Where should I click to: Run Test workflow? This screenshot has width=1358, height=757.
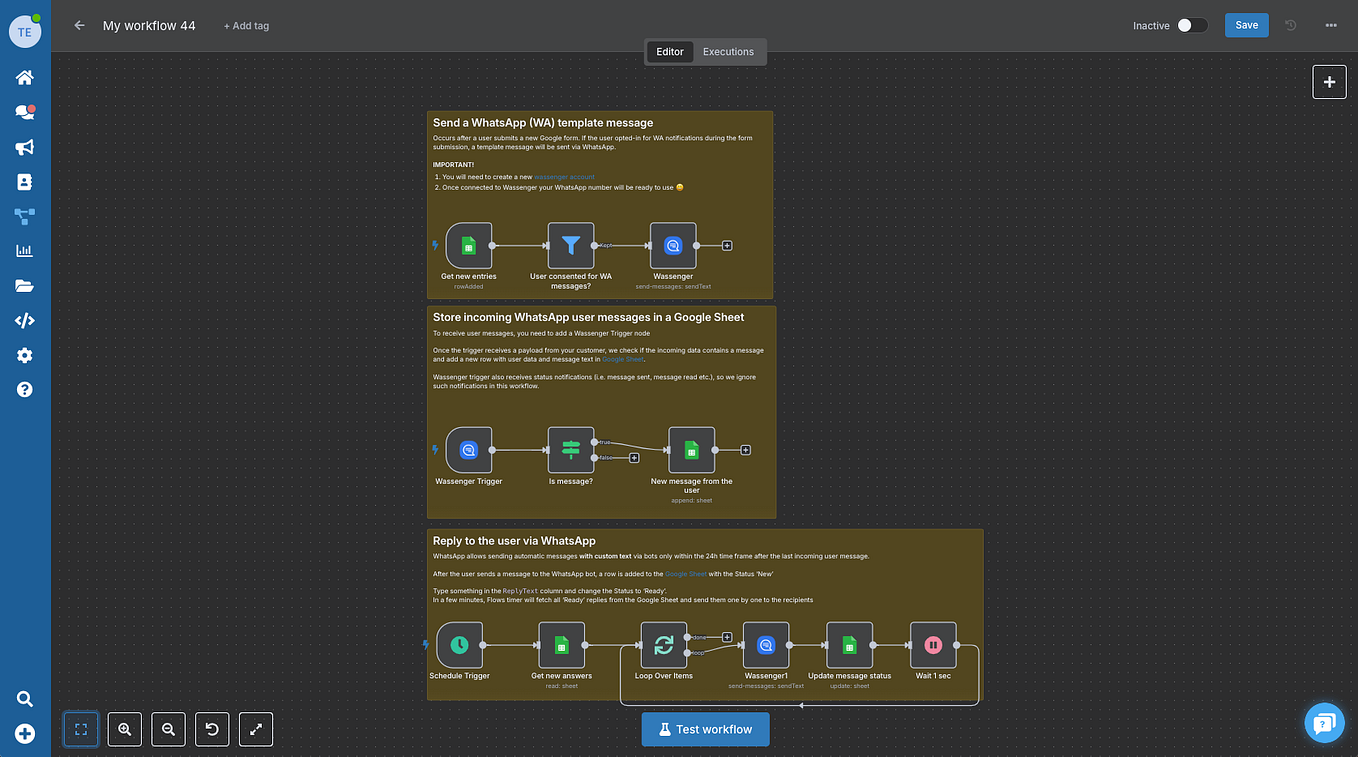[705, 729]
